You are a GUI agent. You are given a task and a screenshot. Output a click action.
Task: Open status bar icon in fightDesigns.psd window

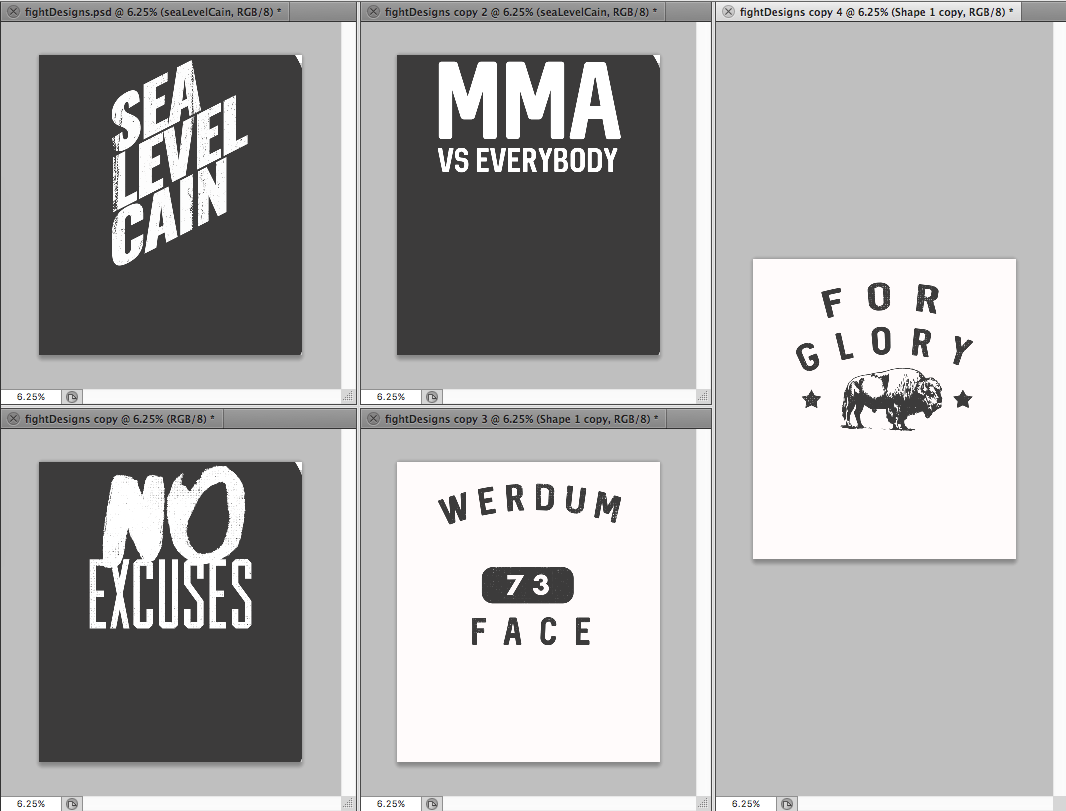point(72,397)
